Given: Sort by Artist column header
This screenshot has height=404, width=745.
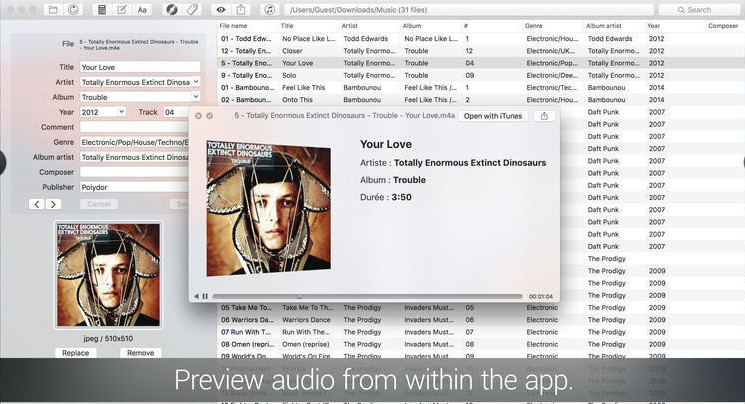Looking at the screenshot, I should (349, 26).
